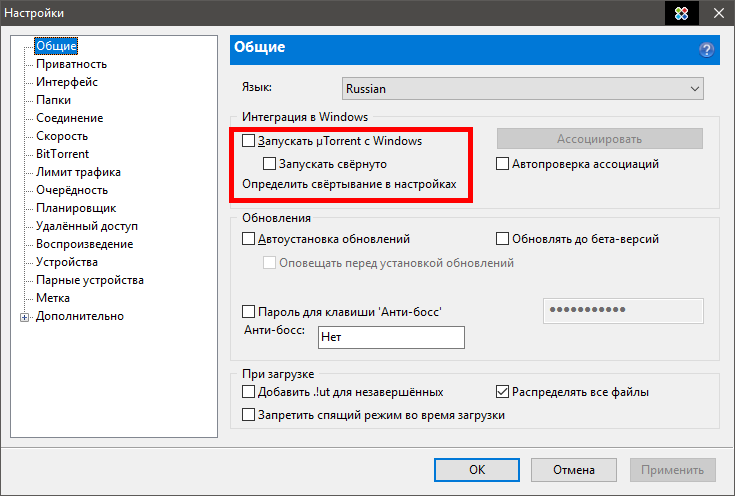735x496 pixels.
Task: Uncheck Распределять все файлы
Action: coord(502,391)
